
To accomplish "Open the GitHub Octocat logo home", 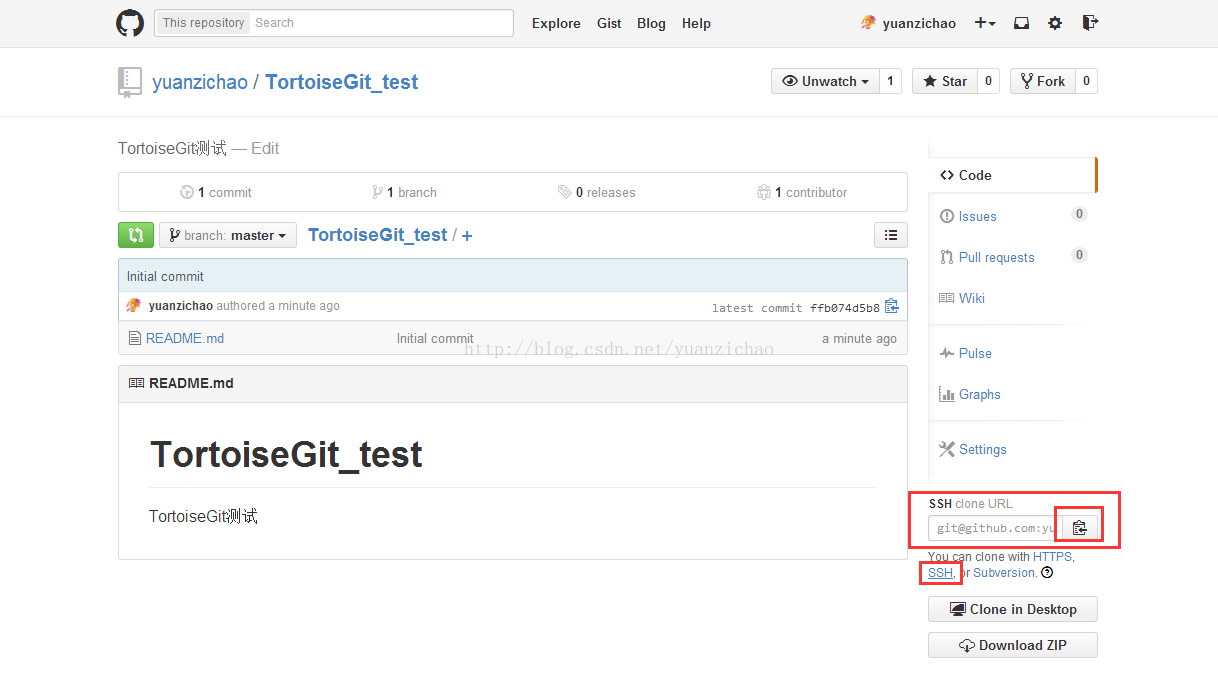I will click(130, 23).
